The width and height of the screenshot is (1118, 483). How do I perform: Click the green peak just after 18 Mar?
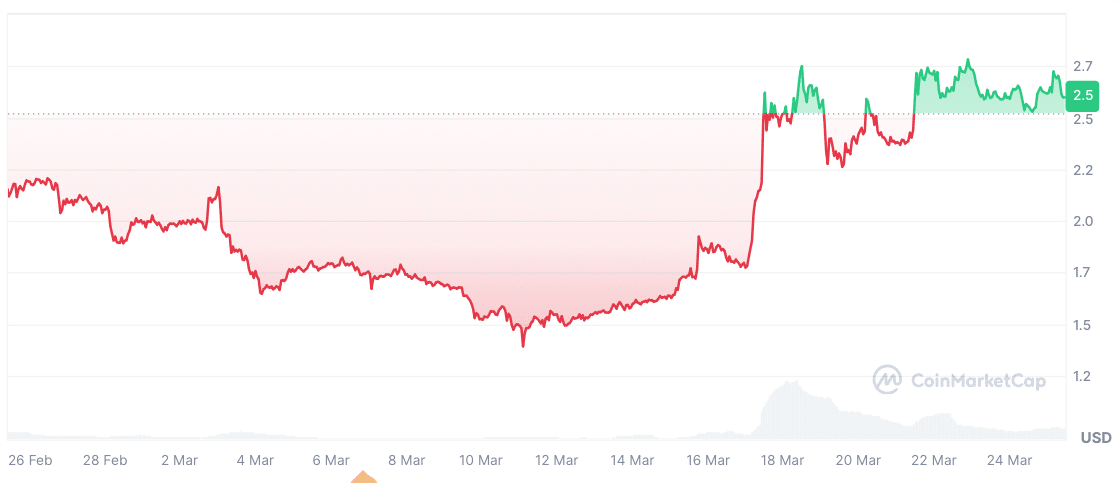pos(802,68)
